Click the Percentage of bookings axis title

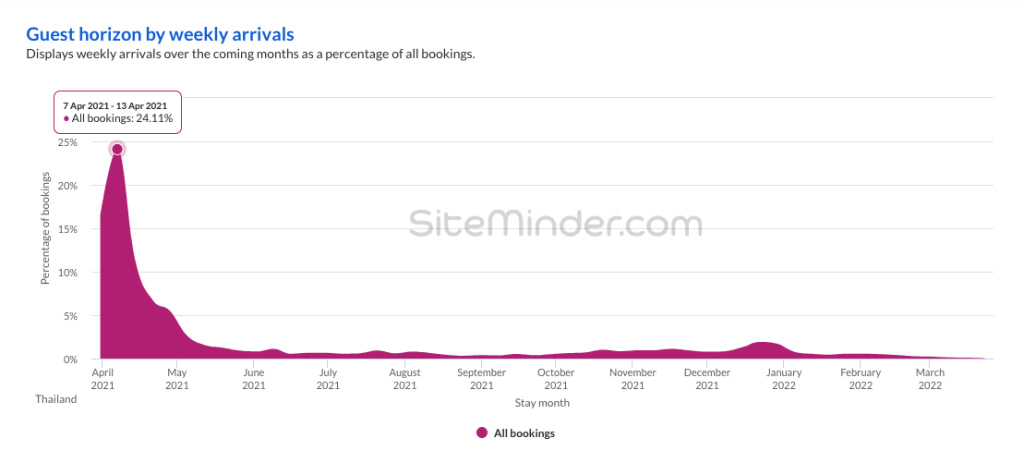pos(45,228)
